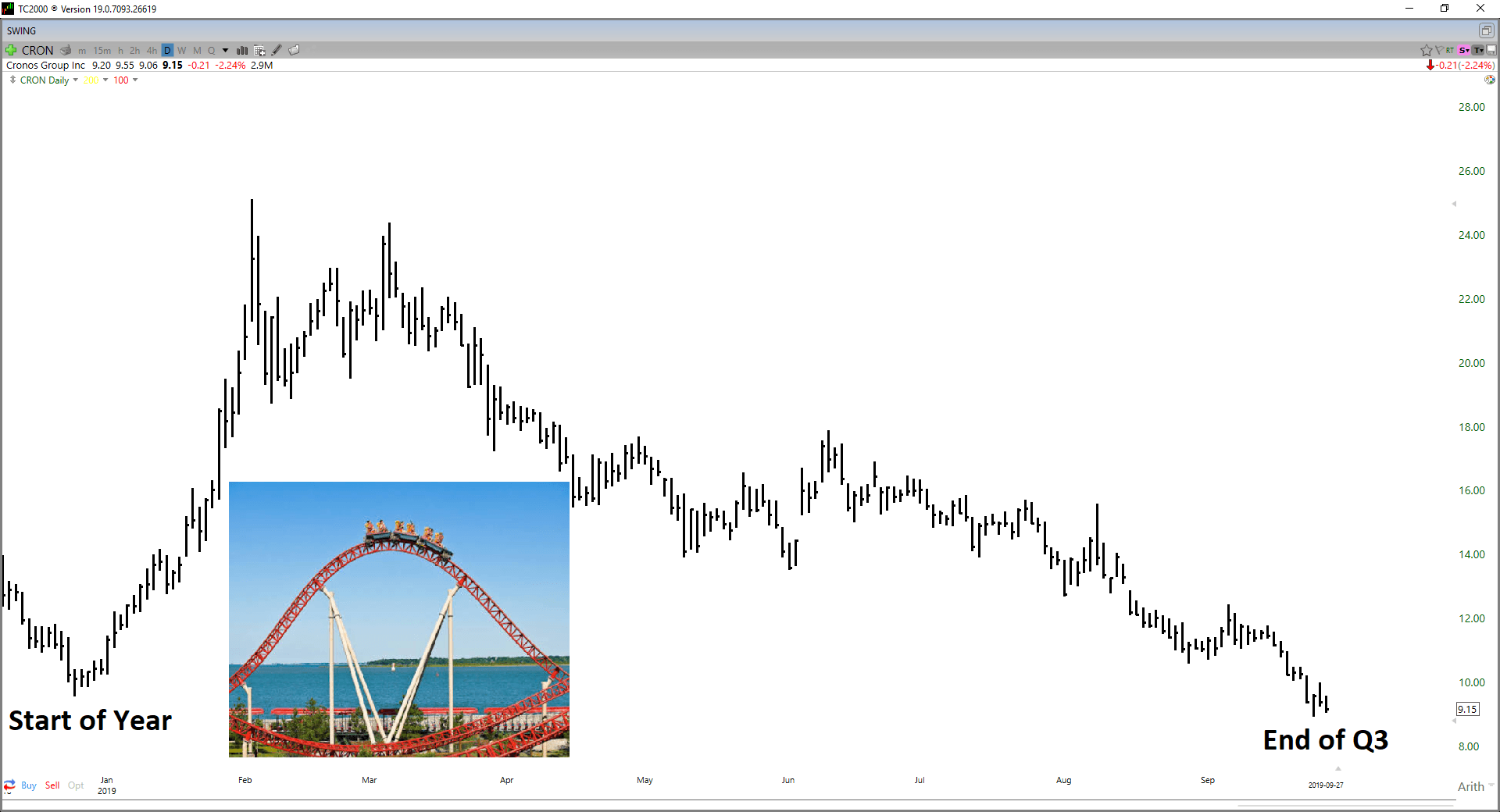1500x812 pixels.
Task: Click the SWING layout tab
Action: 22,30
